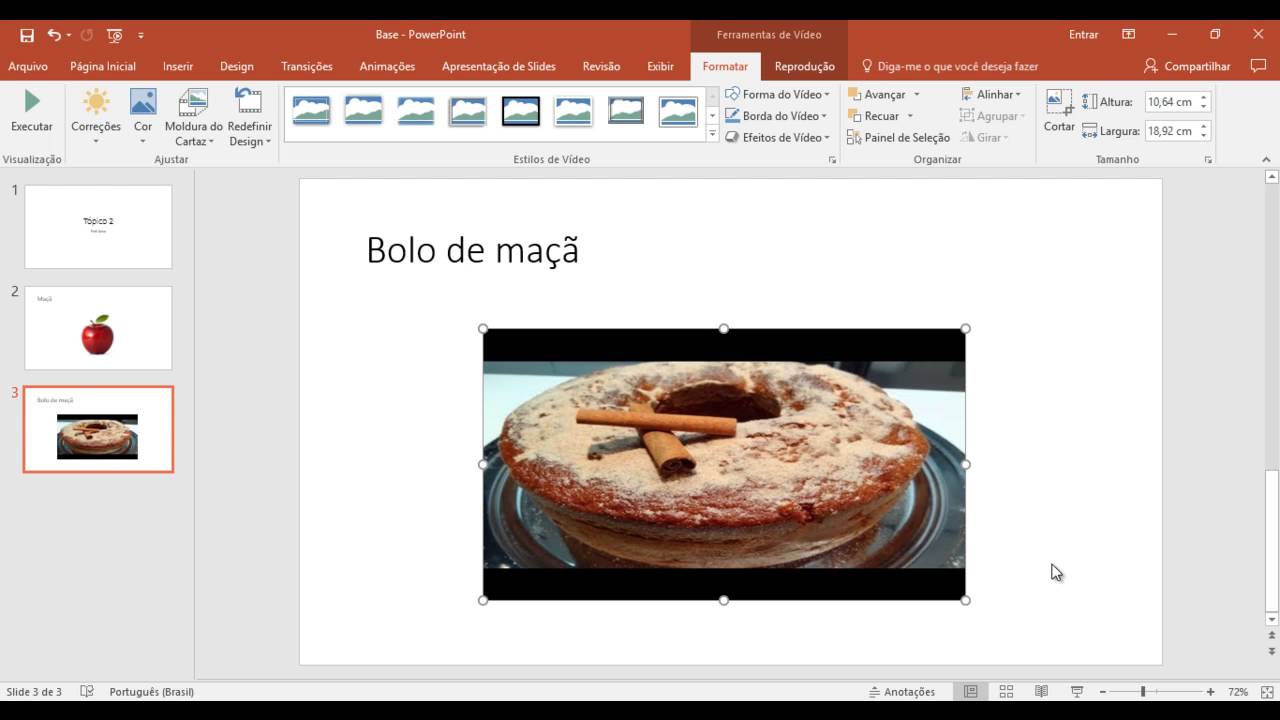Screen dimensions: 1280x720
Task: Switch to the Design tab
Action: [237, 67]
